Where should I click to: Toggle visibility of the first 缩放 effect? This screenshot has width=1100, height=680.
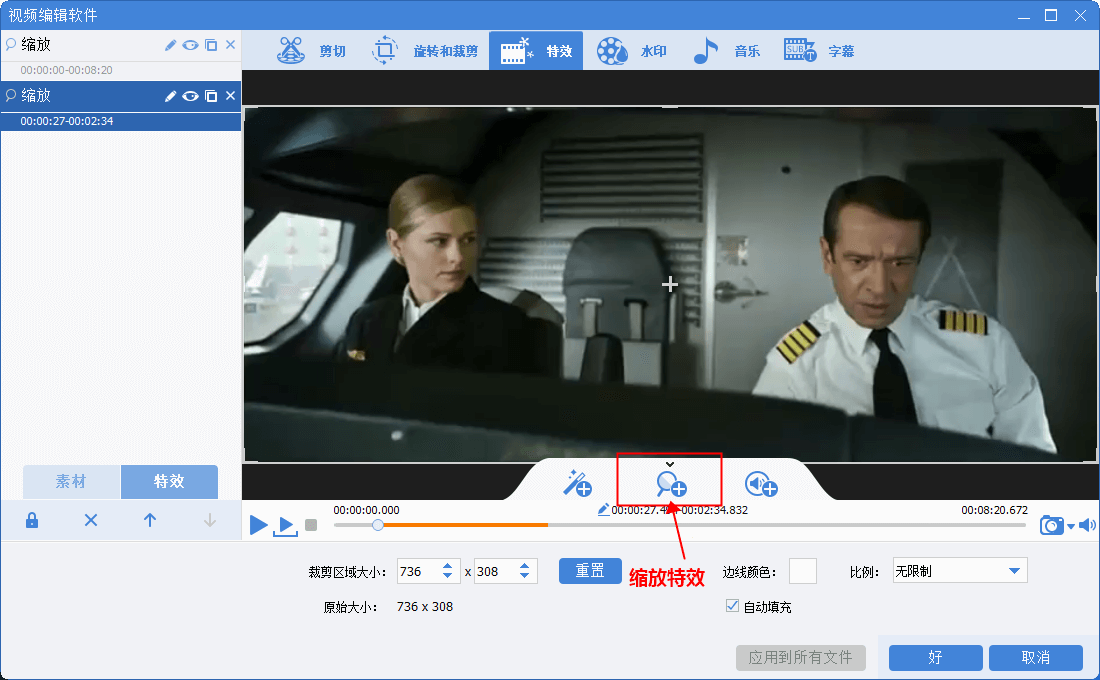point(190,45)
